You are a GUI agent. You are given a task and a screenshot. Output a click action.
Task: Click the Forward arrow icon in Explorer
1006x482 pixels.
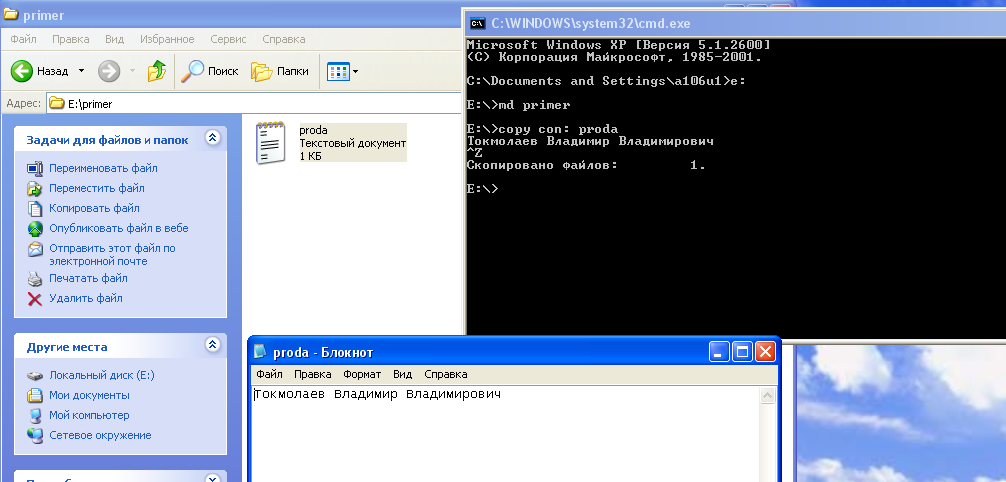pyautogui.click(x=109, y=71)
